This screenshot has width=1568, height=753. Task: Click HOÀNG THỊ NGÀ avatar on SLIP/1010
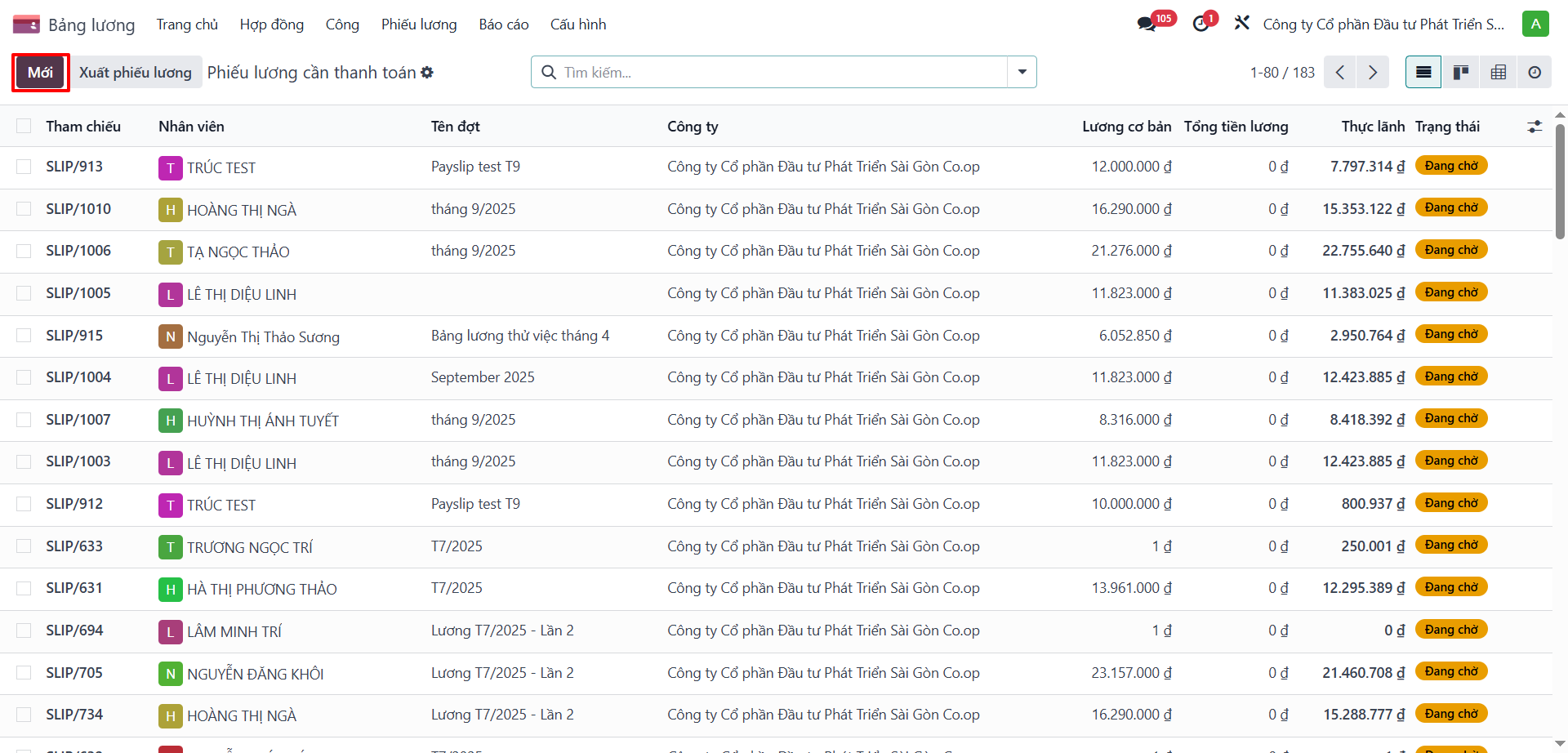coord(170,210)
